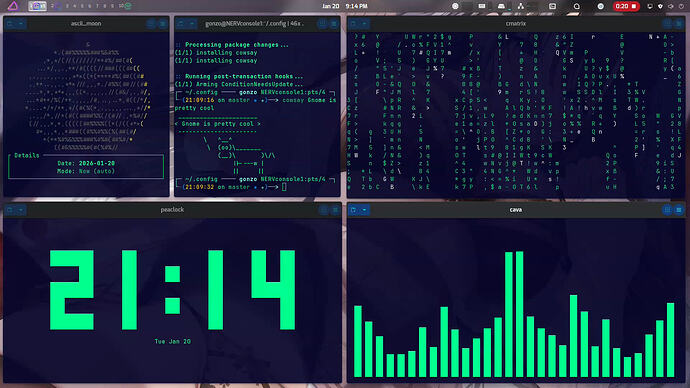The image size is (690, 388).
Task: Open new tab in ascii_moon window
Action: coord(10,24)
